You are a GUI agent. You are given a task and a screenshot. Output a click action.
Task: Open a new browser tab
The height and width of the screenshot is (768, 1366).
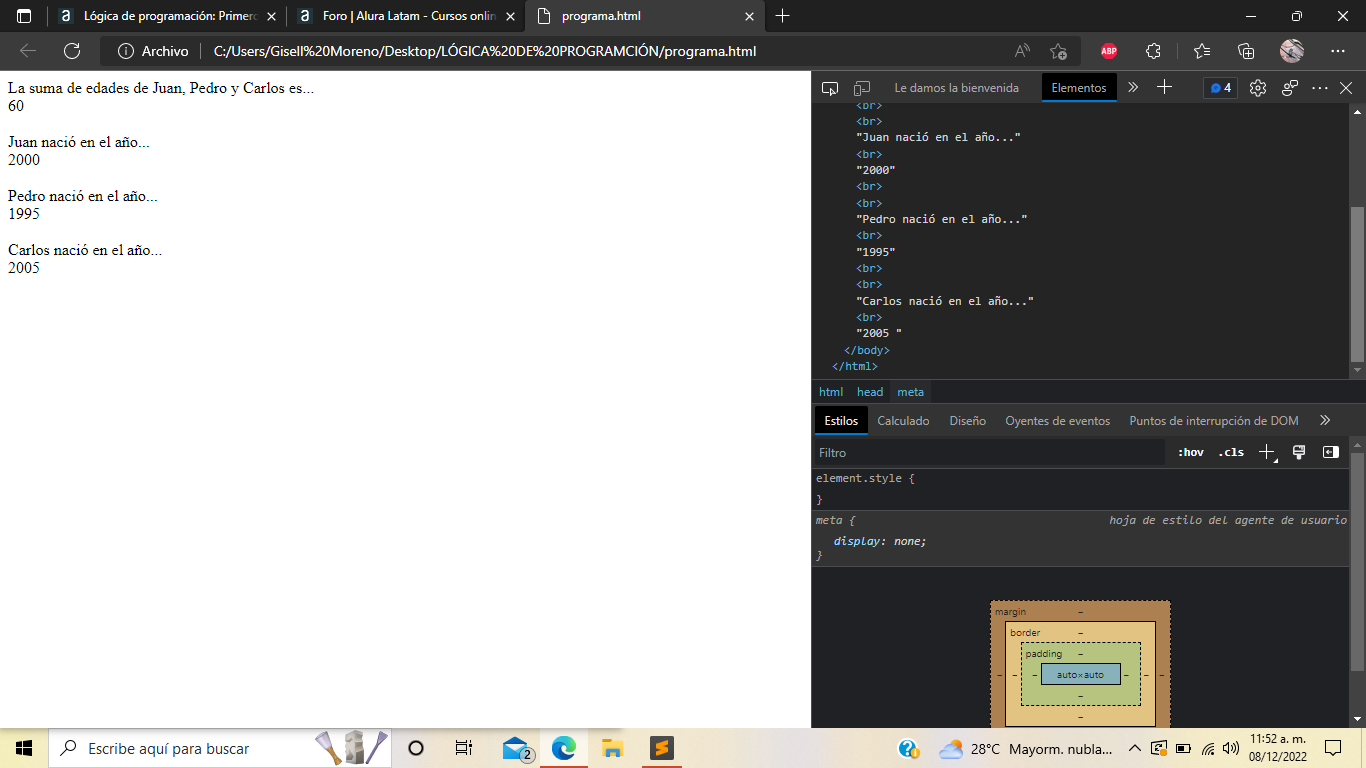782,16
